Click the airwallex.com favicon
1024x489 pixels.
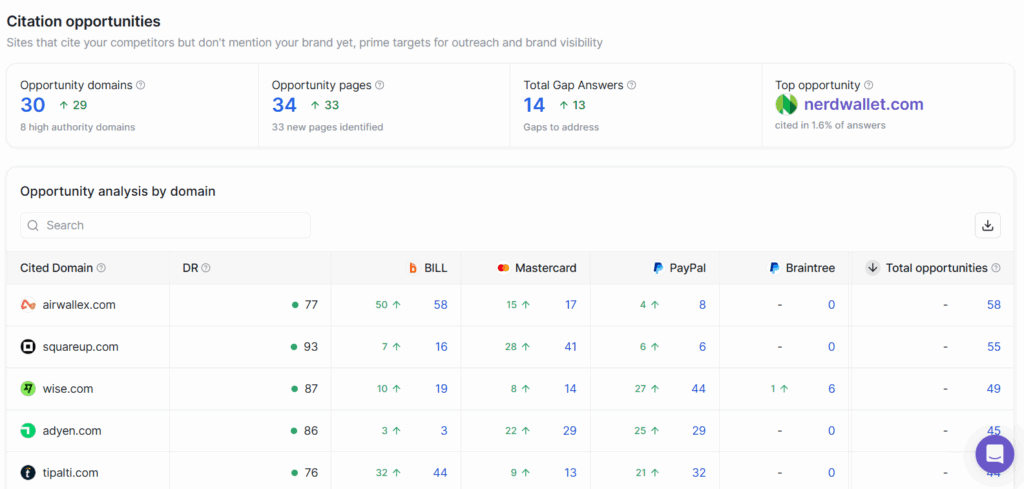(27, 304)
